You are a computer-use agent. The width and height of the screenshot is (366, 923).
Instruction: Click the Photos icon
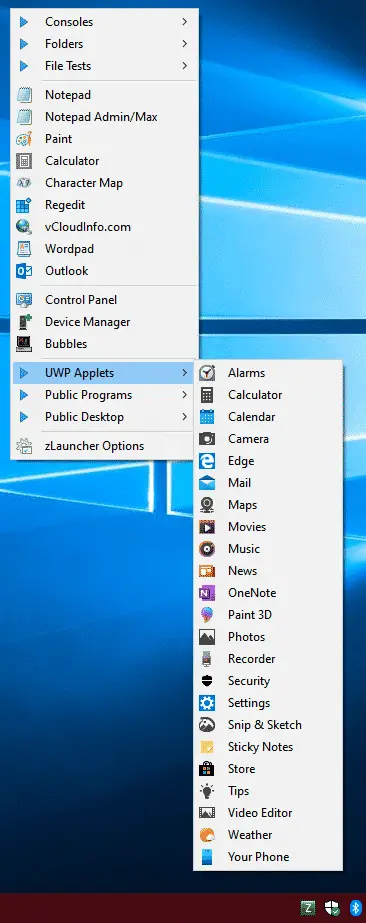coord(207,637)
